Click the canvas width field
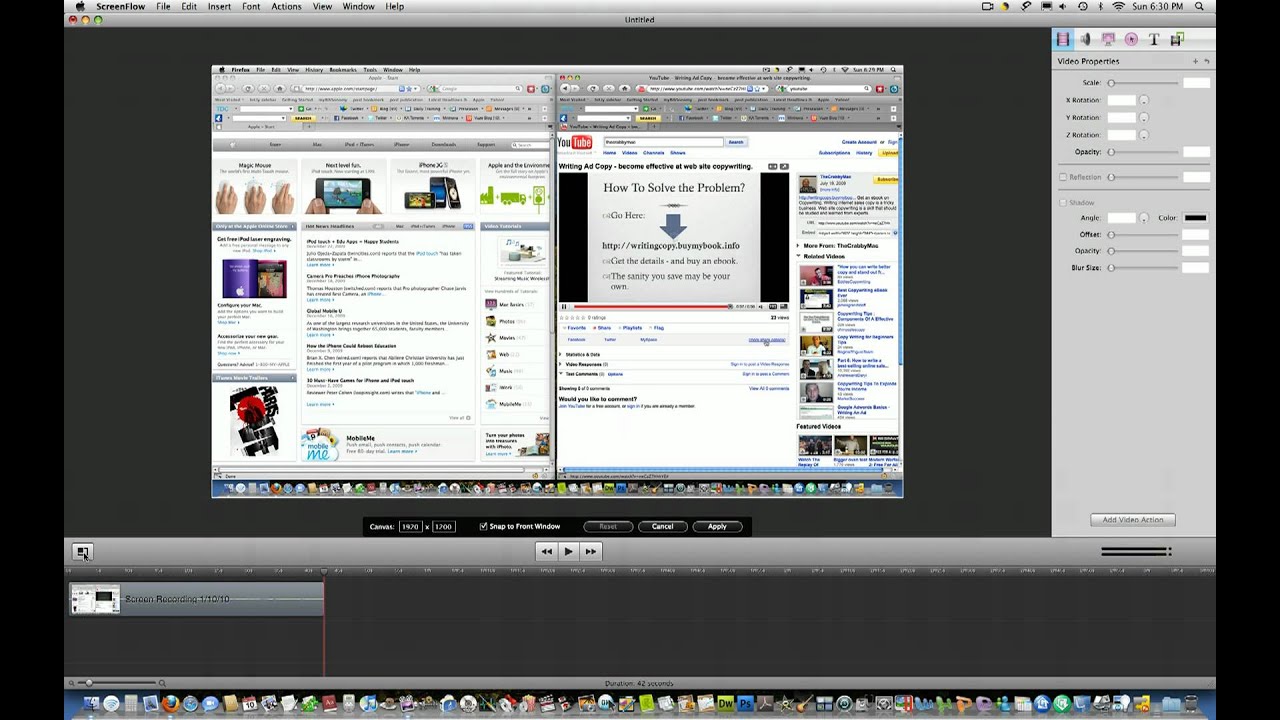 pyautogui.click(x=410, y=526)
